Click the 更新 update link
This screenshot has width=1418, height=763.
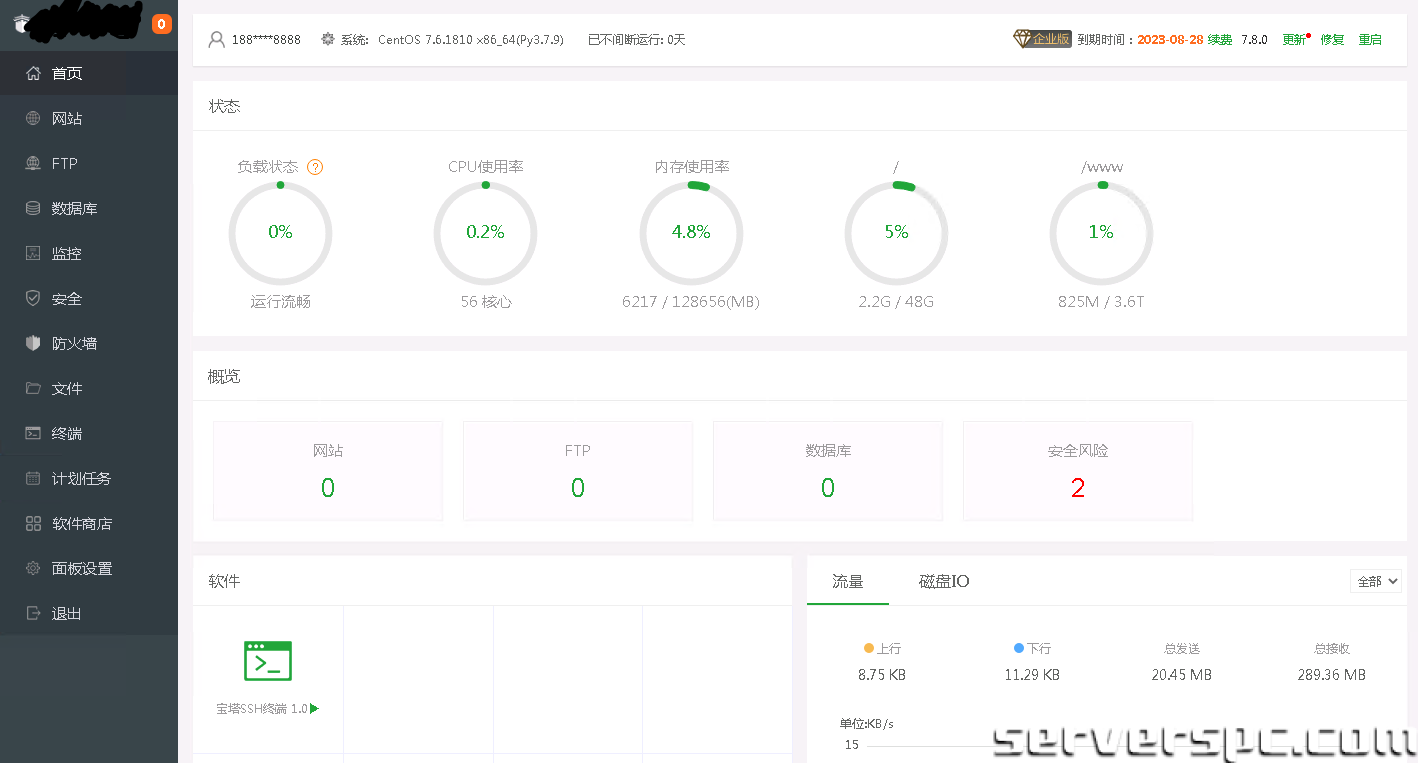pos(1294,40)
